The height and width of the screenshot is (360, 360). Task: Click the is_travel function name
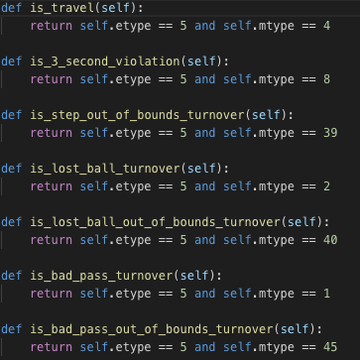point(62,8)
